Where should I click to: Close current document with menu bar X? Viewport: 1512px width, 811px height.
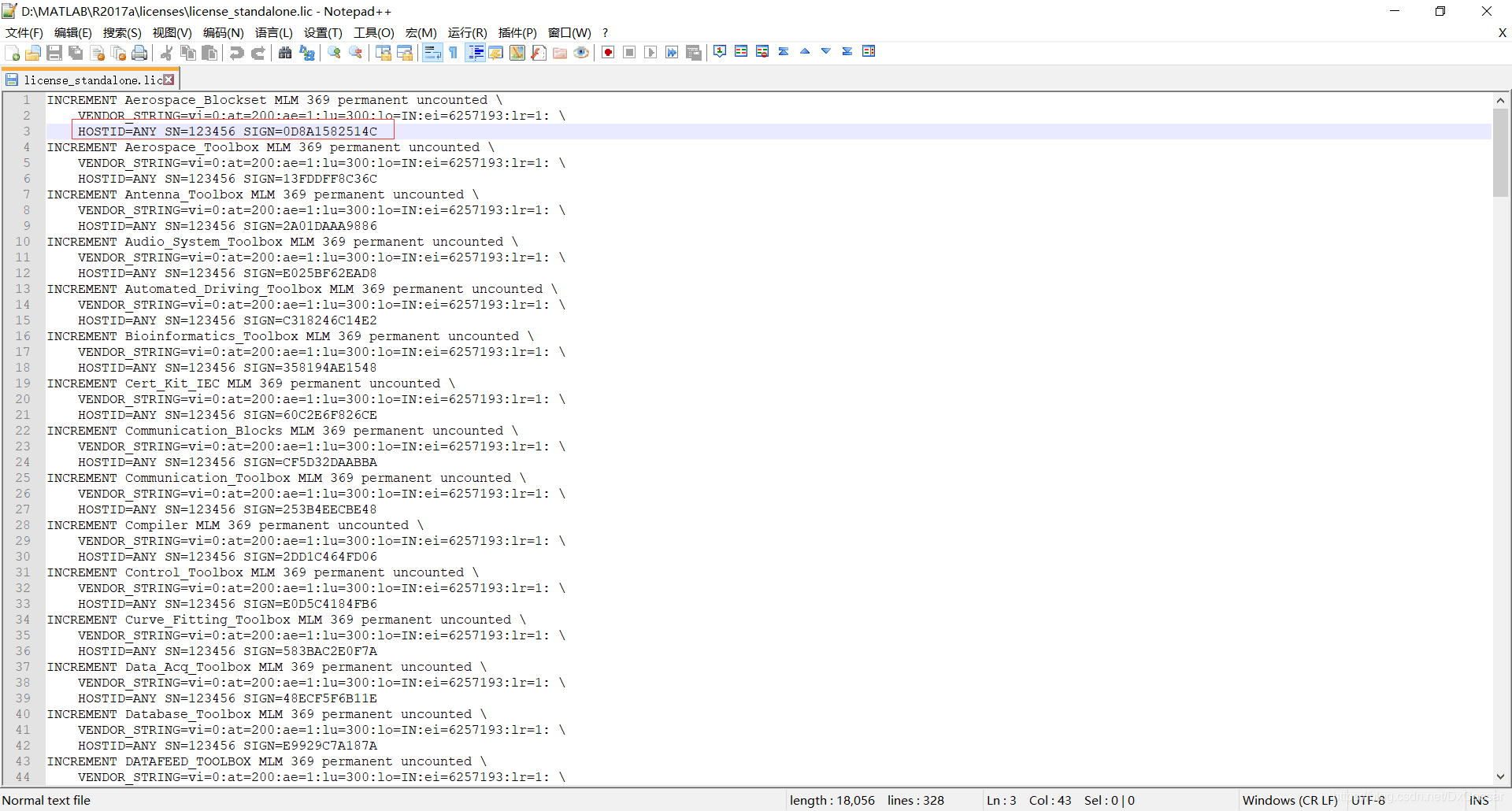pyautogui.click(x=1502, y=32)
